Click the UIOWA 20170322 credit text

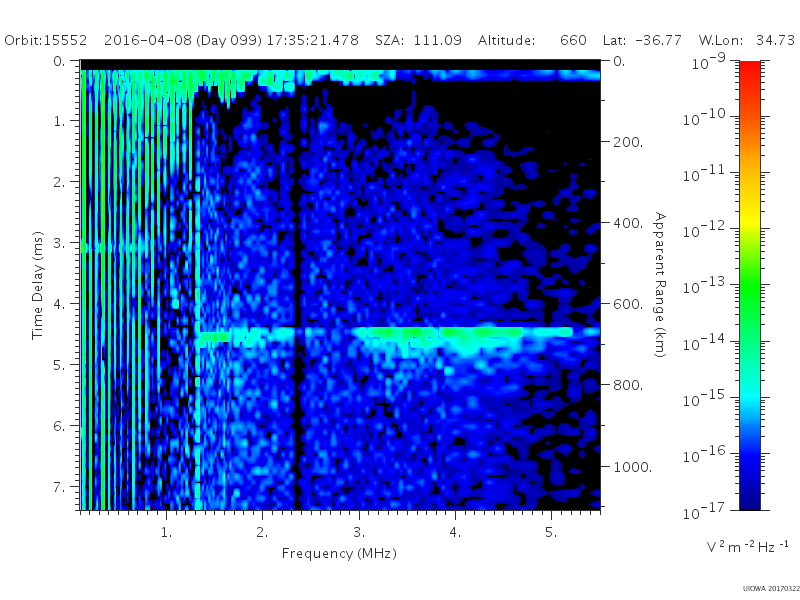tap(771, 589)
